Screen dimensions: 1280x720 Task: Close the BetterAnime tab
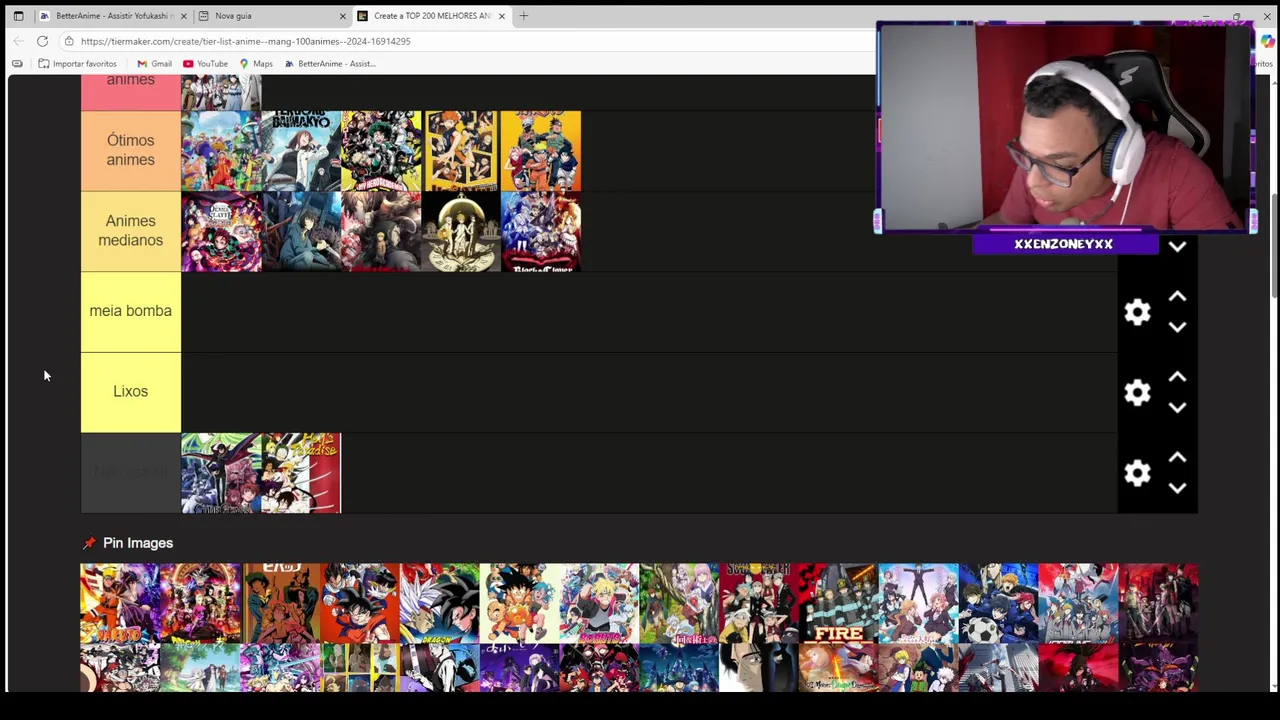click(184, 16)
